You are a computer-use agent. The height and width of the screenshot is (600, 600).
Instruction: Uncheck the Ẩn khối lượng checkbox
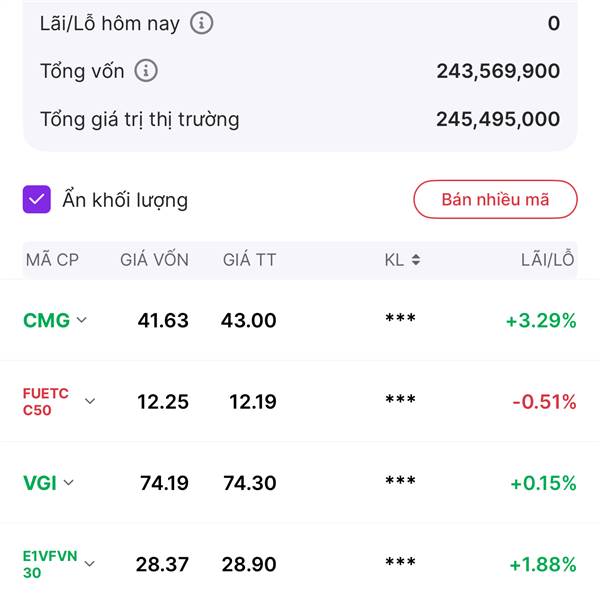37,199
